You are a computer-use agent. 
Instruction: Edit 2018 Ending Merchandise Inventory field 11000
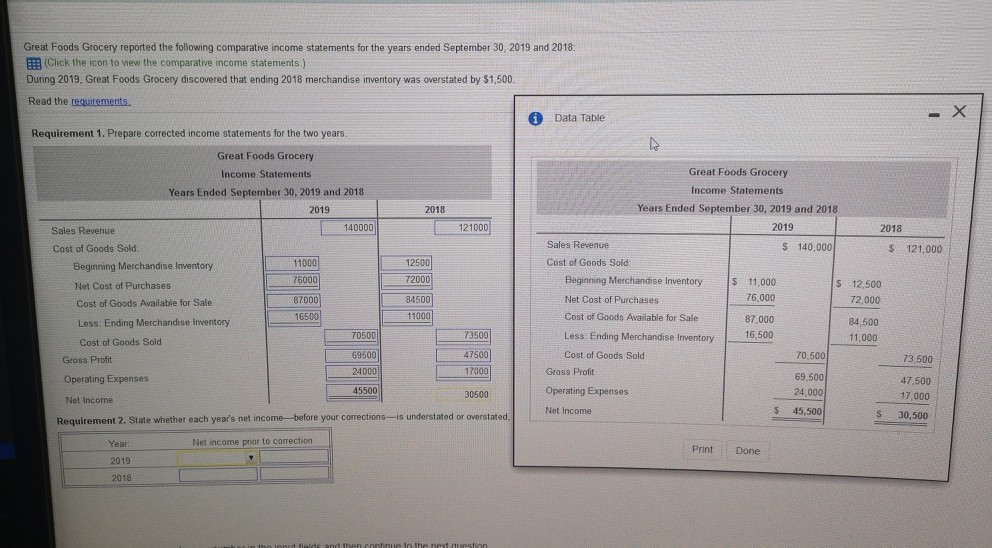[x=407, y=316]
